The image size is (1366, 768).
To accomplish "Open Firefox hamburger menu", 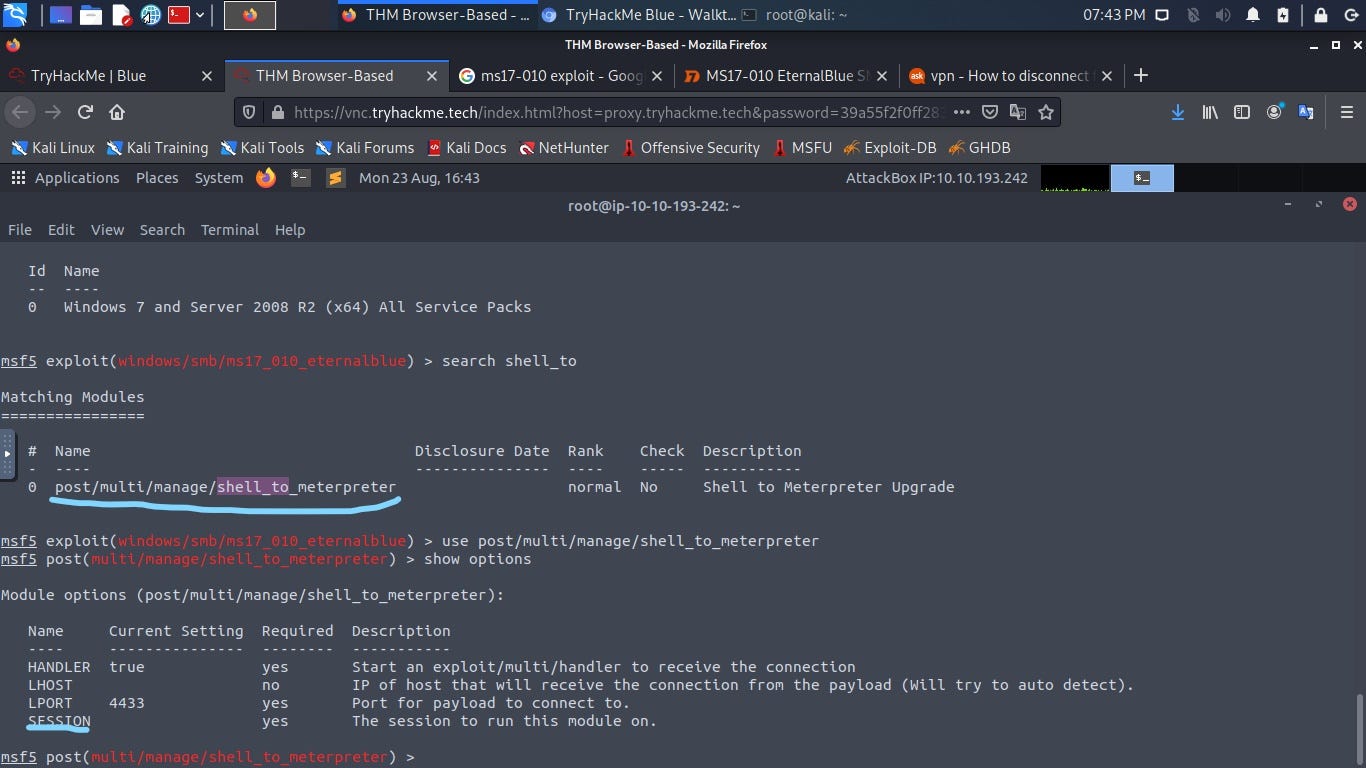I will point(1346,112).
